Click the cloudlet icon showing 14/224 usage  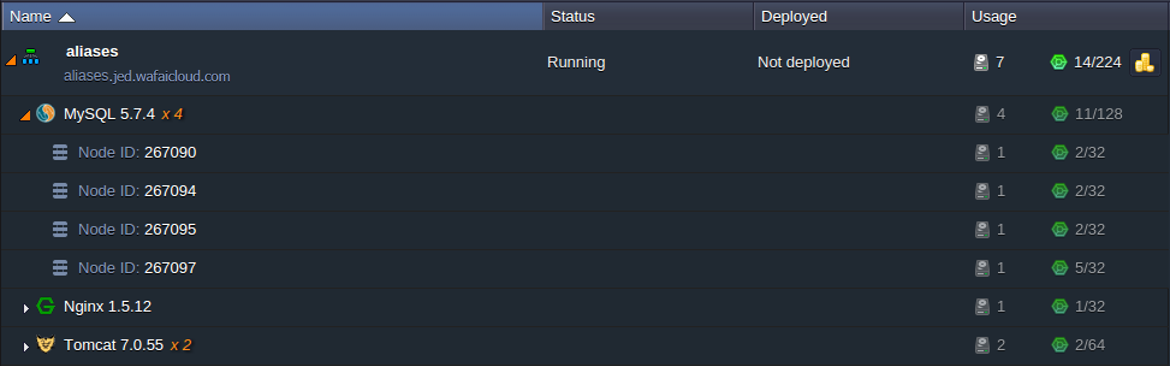click(1058, 63)
